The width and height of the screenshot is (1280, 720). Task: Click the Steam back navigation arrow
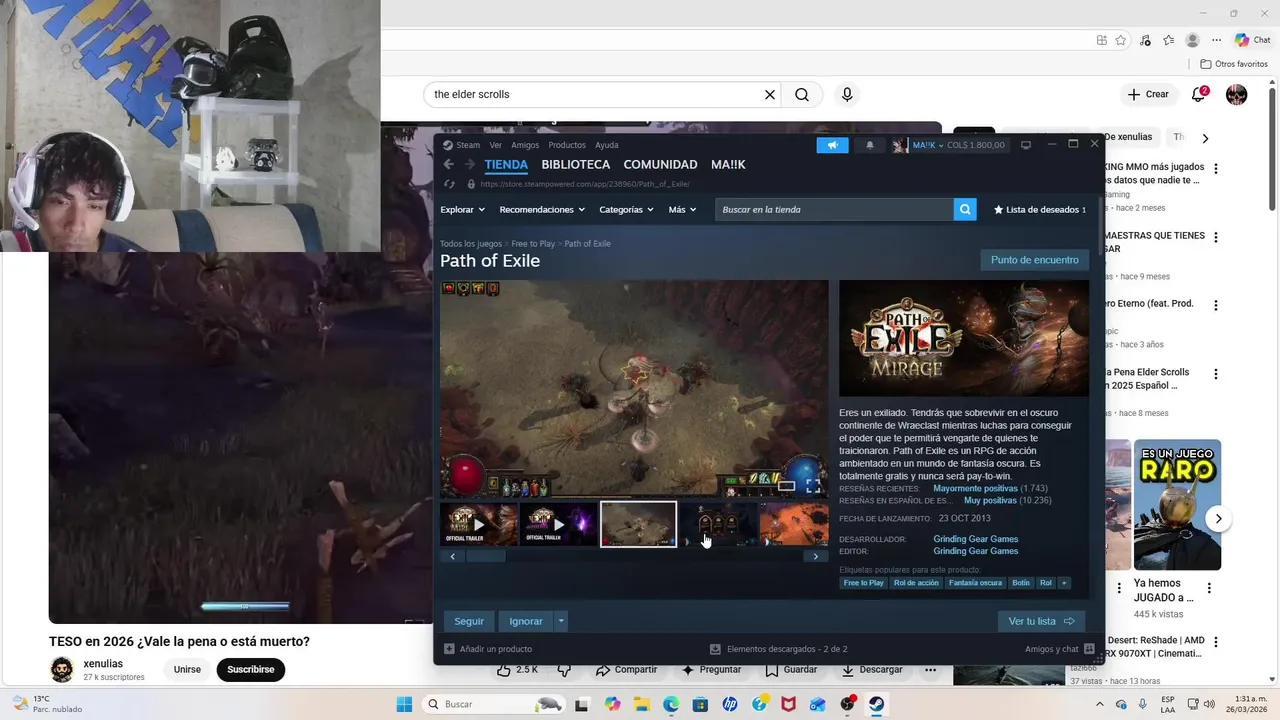tap(449, 164)
